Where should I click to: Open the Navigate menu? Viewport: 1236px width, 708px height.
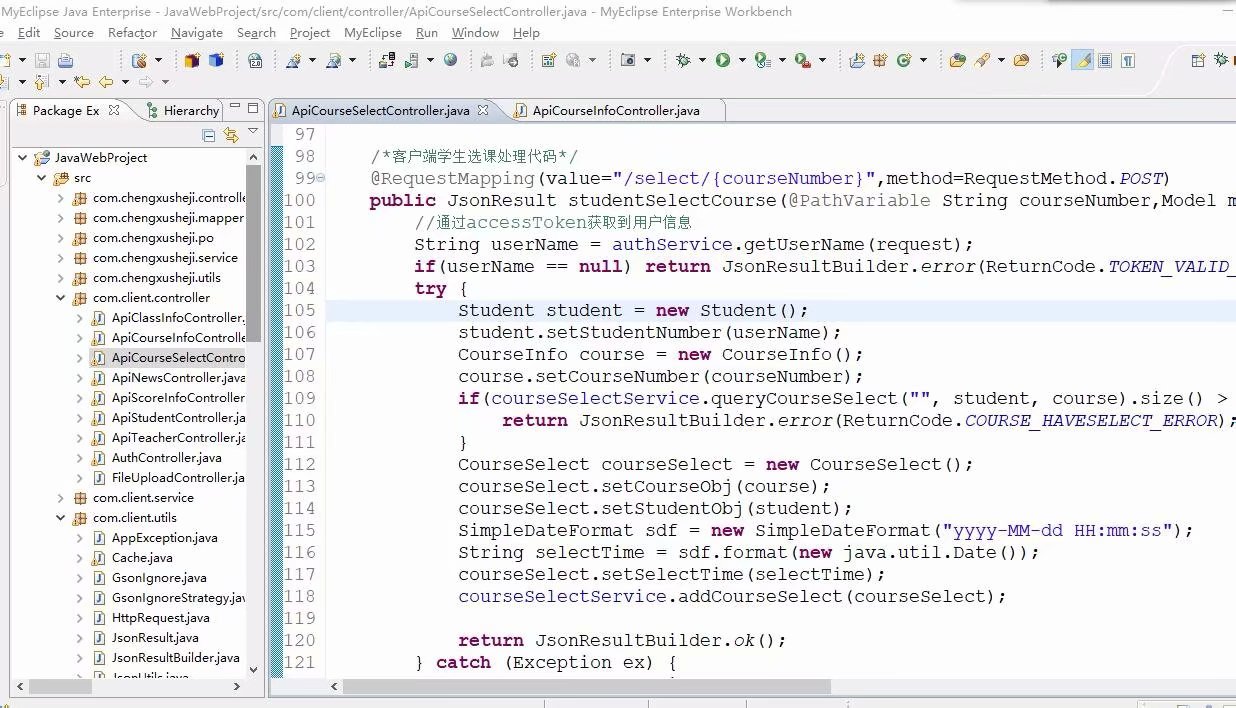197,32
